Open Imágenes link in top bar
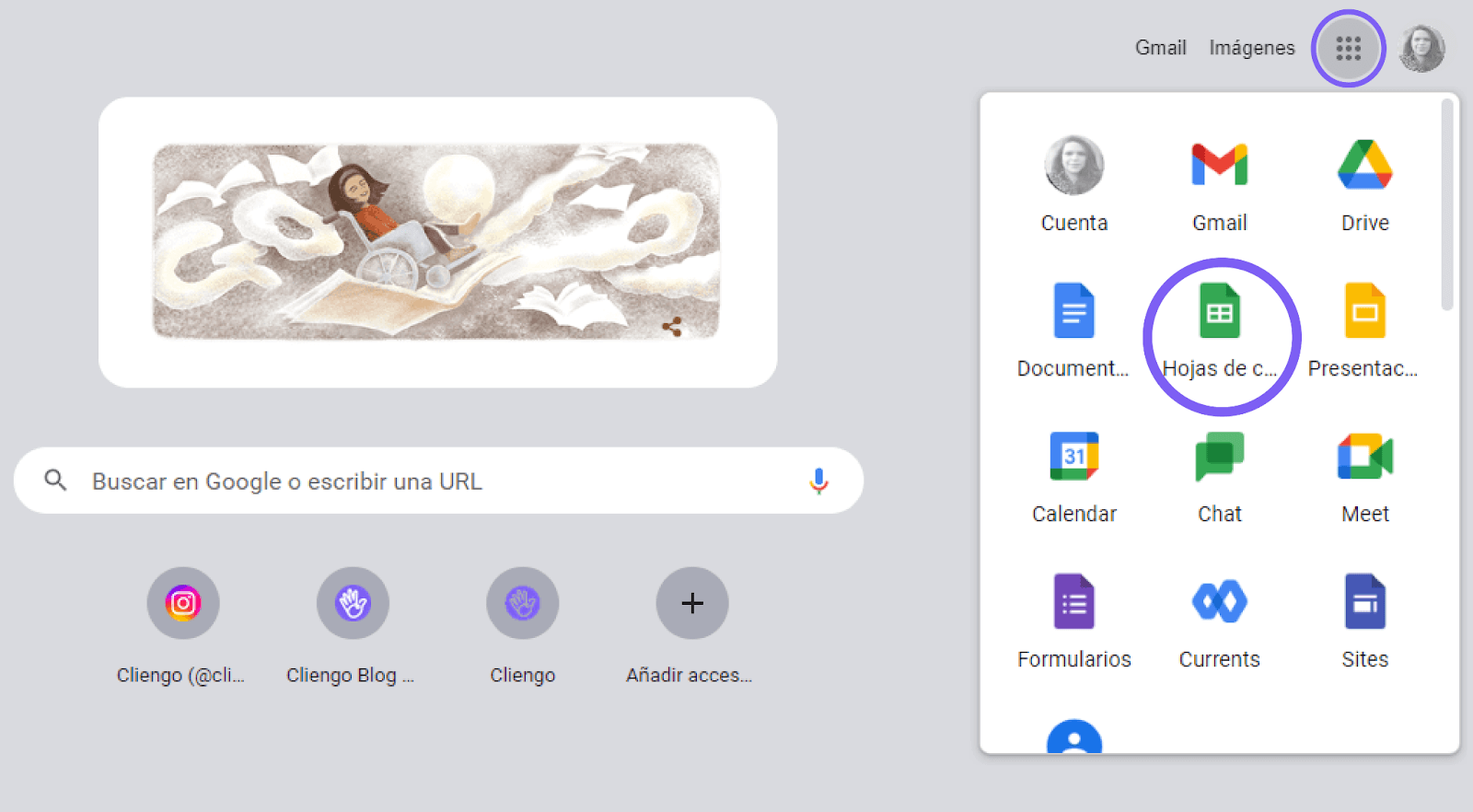Screen dimensions: 1473x812 coord(1252,48)
